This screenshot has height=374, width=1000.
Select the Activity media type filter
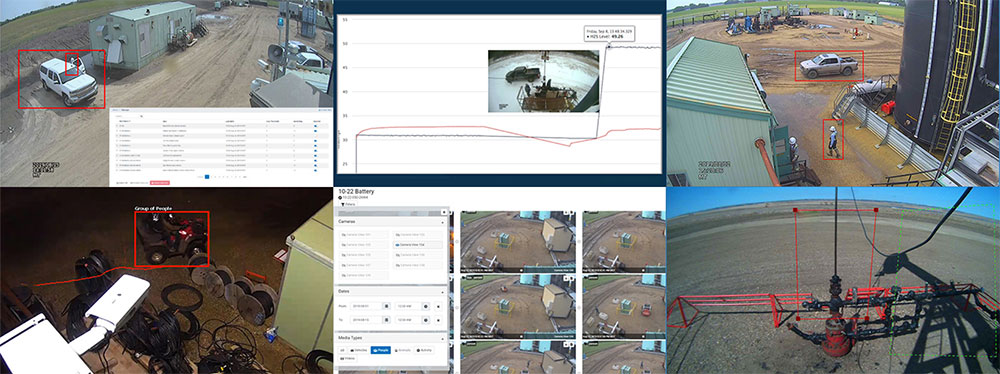tap(424, 350)
